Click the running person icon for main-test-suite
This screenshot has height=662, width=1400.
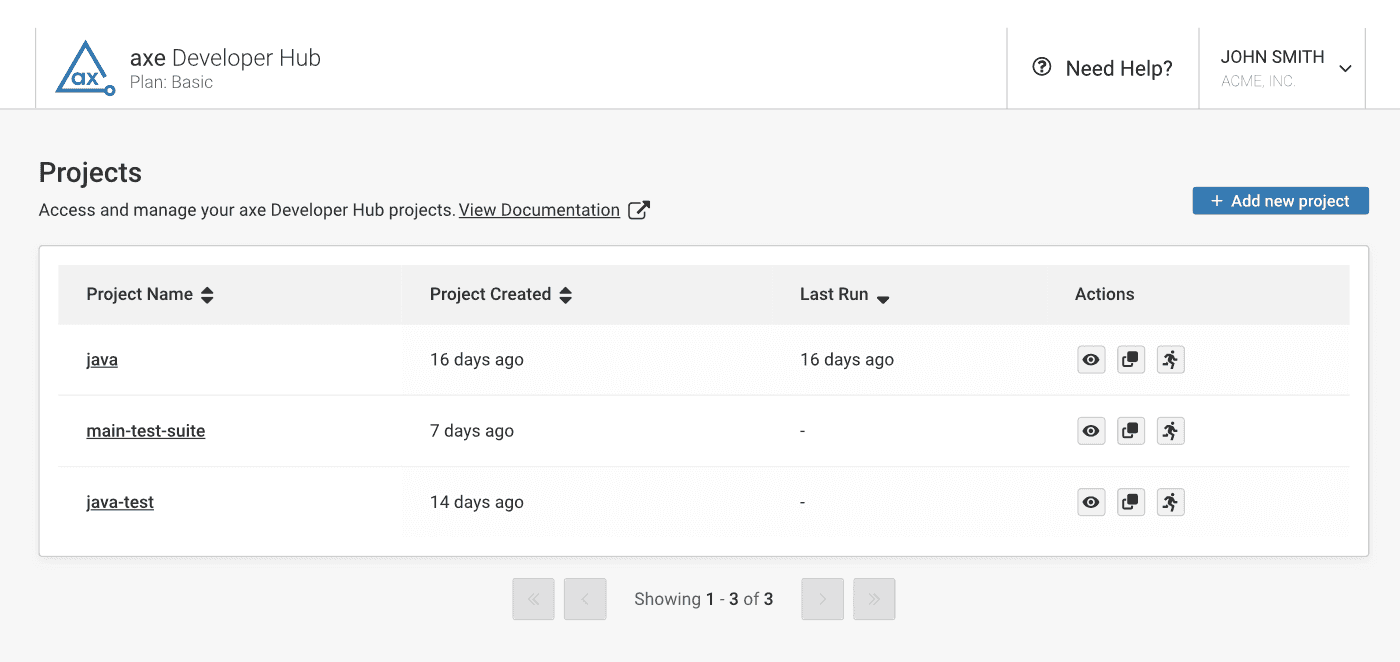[x=1170, y=431]
